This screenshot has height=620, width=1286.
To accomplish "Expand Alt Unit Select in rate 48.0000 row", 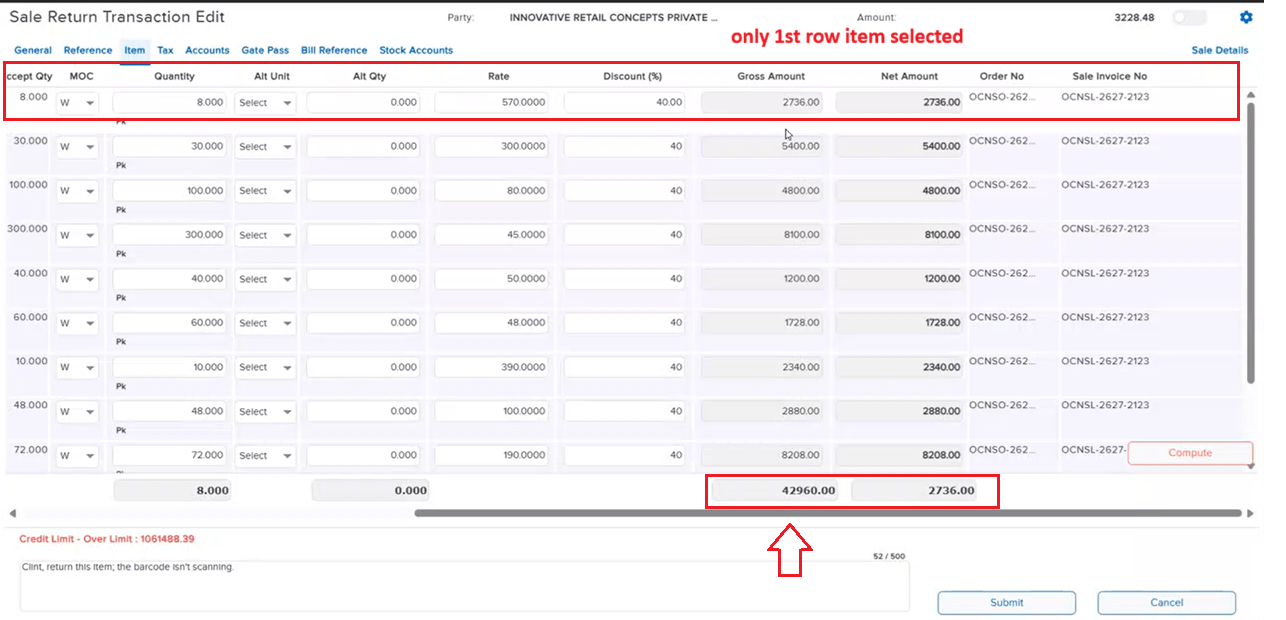I will [265, 323].
